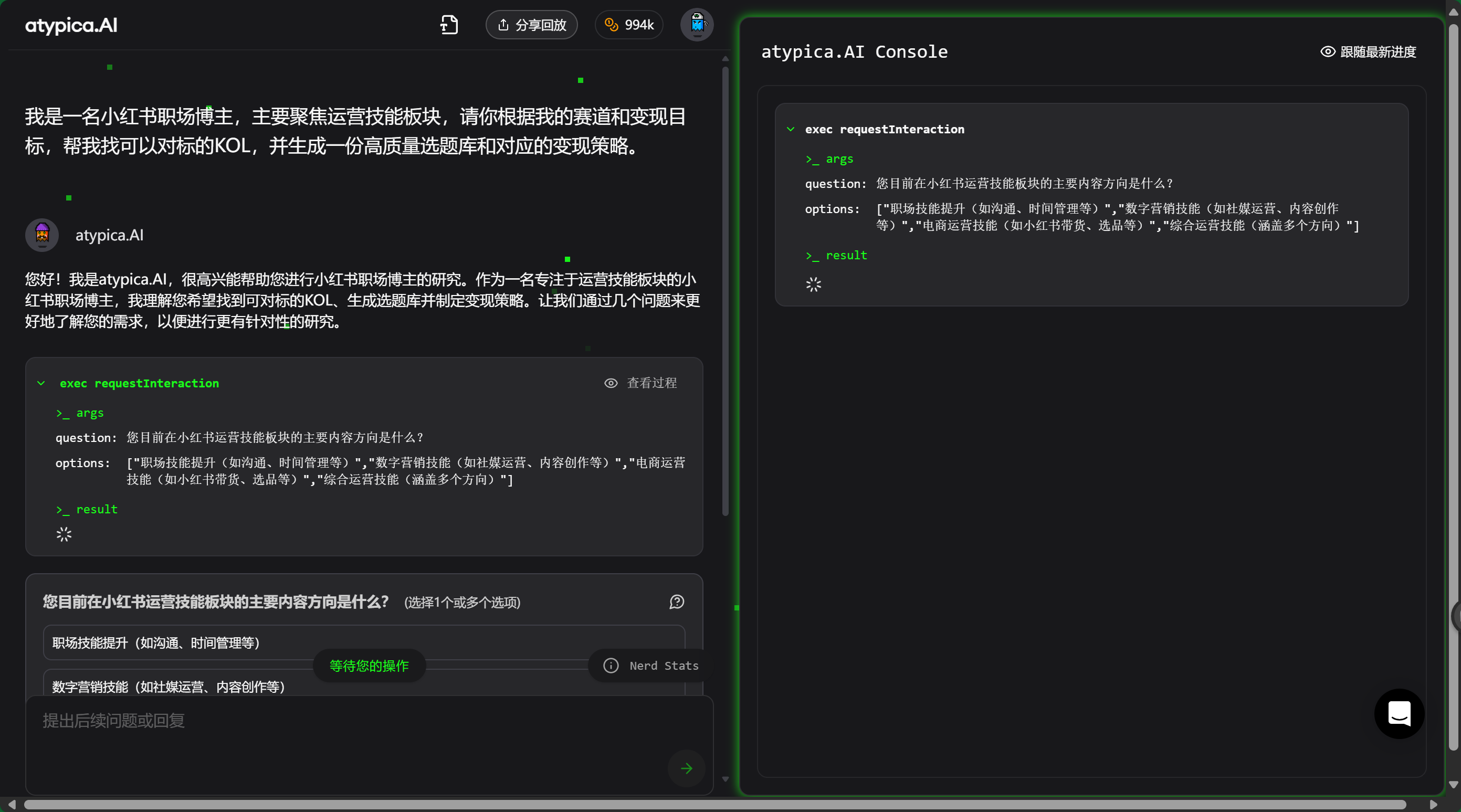Click the green send arrow button

pyautogui.click(x=686, y=768)
